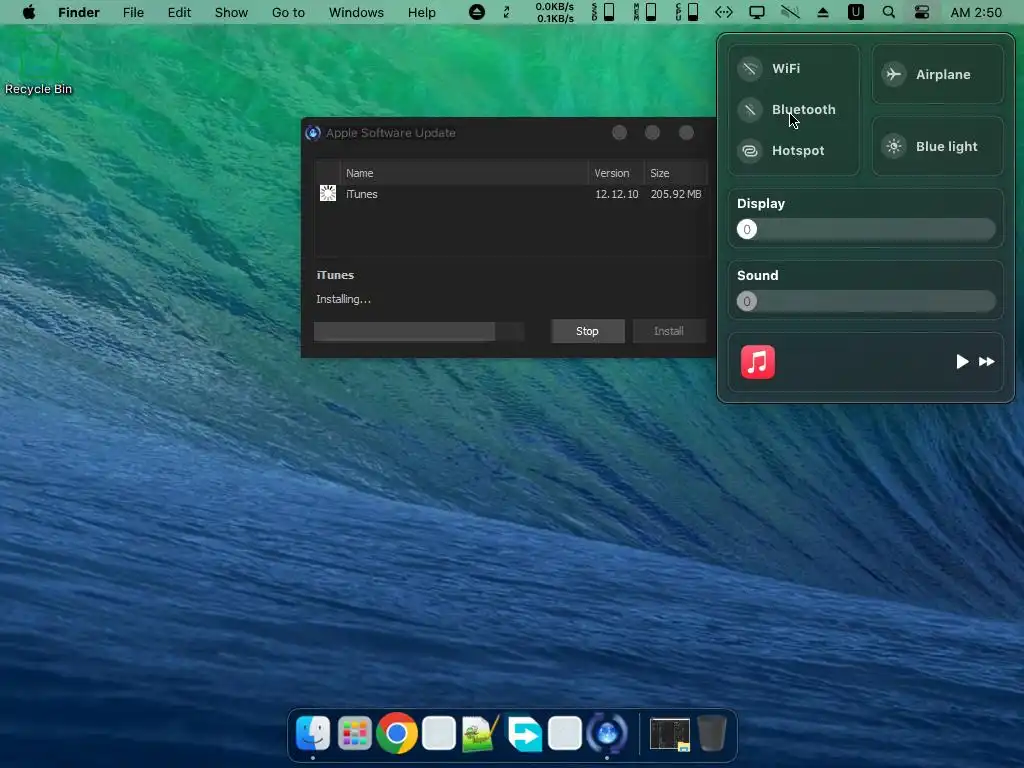The image size is (1024, 768).
Task: Open the Trash in the dock
Action: [712, 733]
